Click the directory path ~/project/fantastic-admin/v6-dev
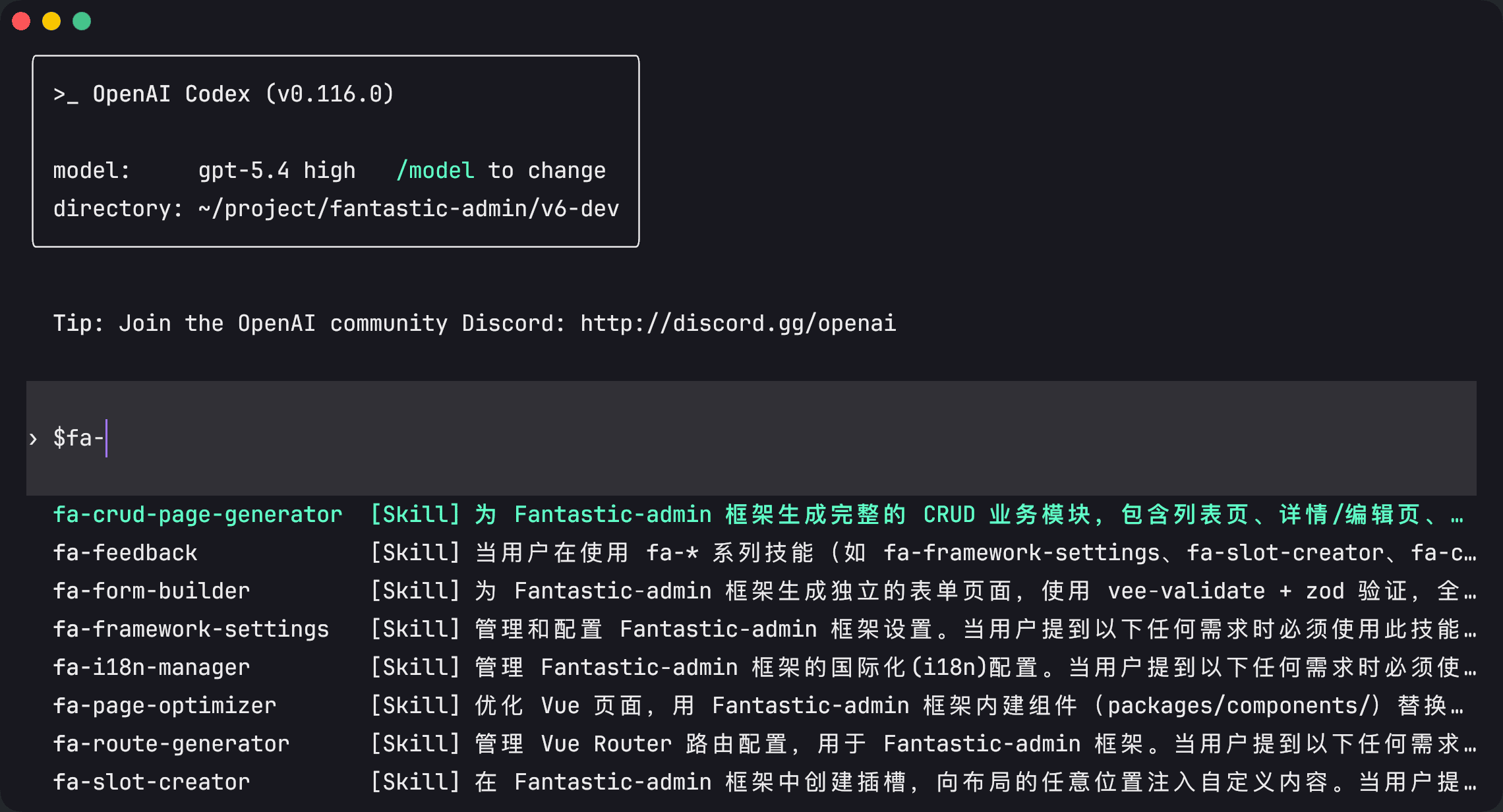Viewport: 1503px width, 812px height. [409, 209]
